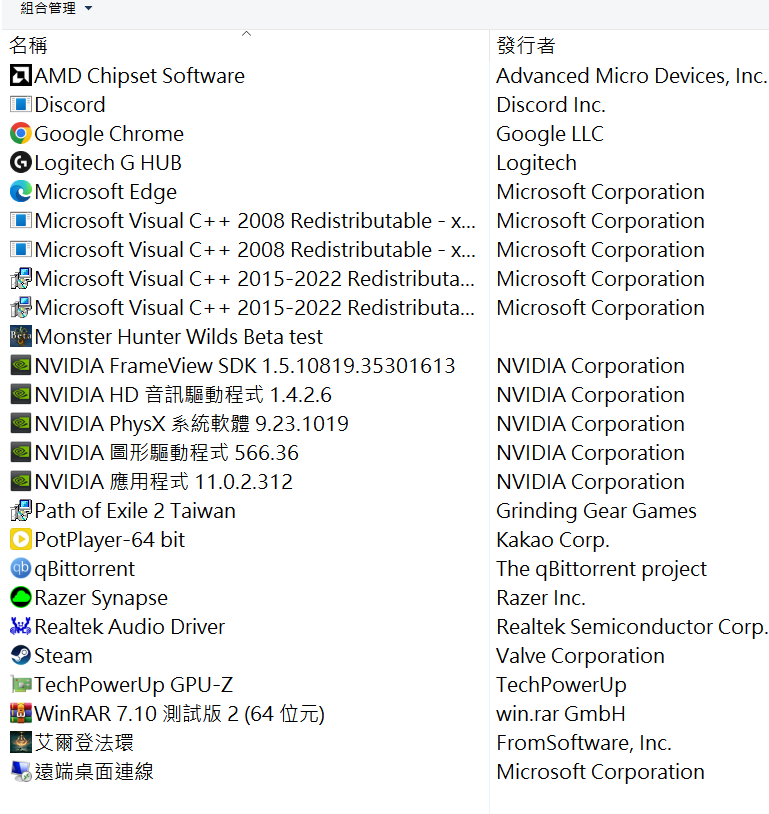Click the Discord installer icon
The width and height of the screenshot is (769, 814).
[21, 105]
